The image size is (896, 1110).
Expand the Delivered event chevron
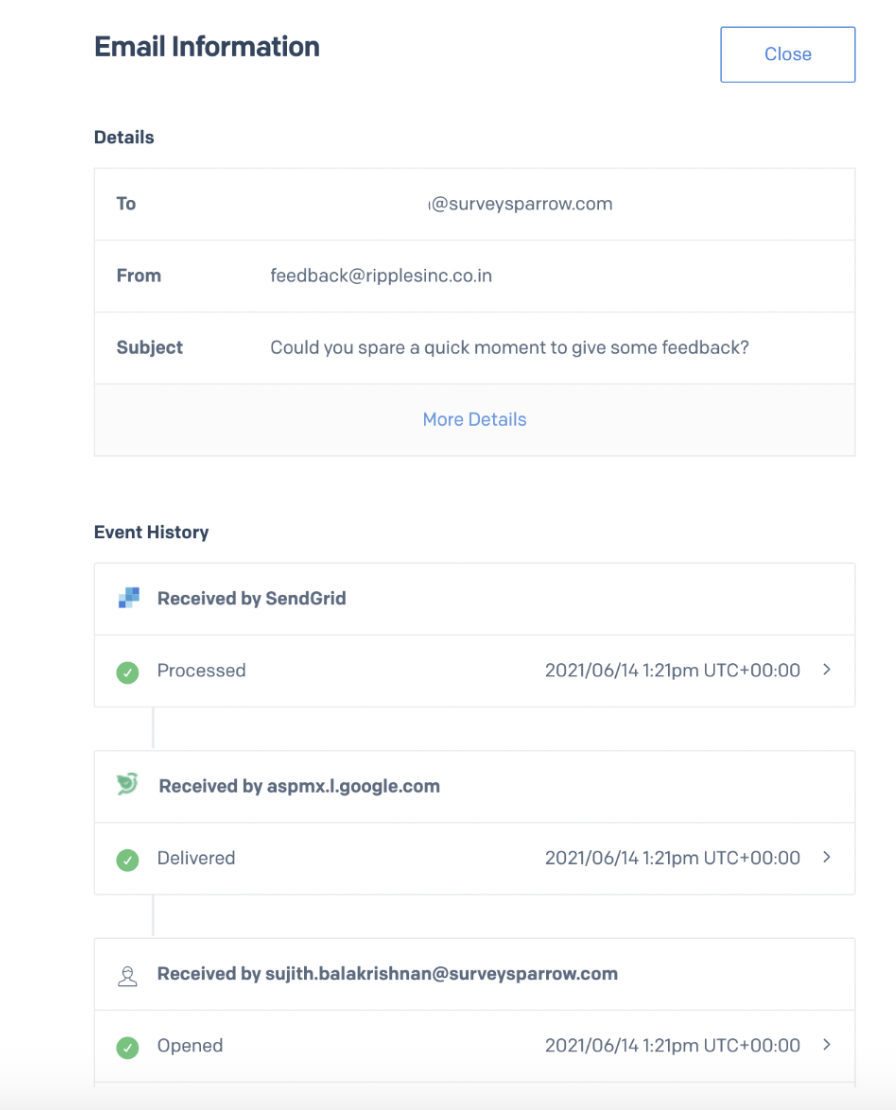826,857
